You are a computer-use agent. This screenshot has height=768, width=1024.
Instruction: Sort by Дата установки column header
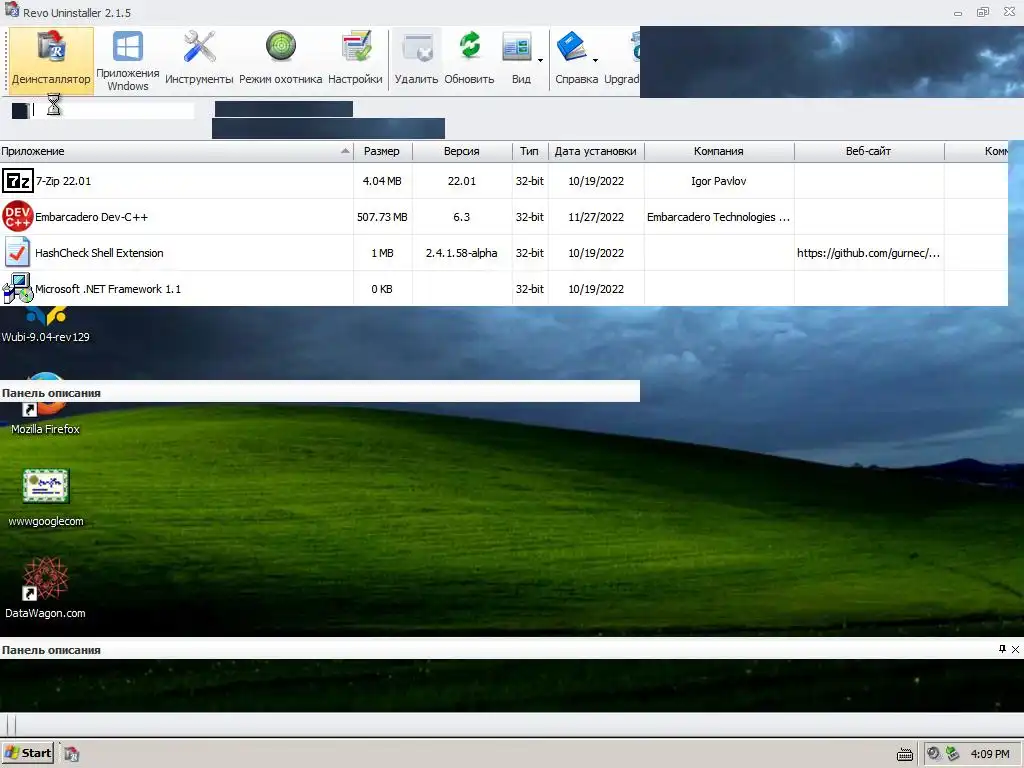coord(596,152)
